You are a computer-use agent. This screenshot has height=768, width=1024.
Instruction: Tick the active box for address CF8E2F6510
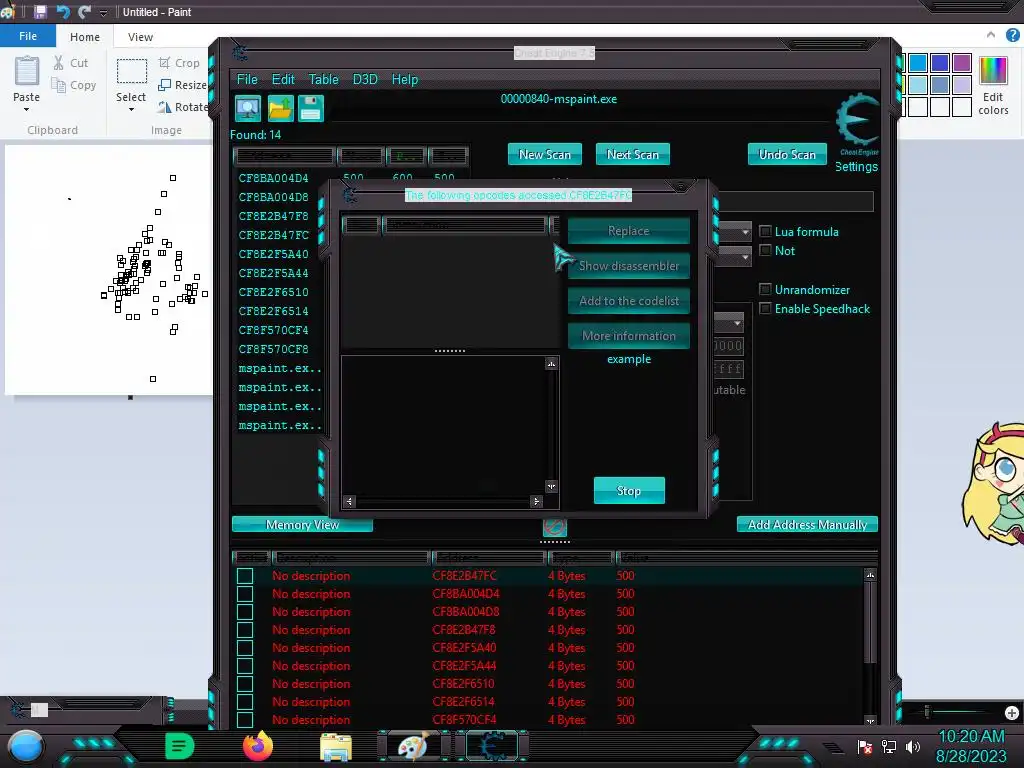[x=245, y=684]
